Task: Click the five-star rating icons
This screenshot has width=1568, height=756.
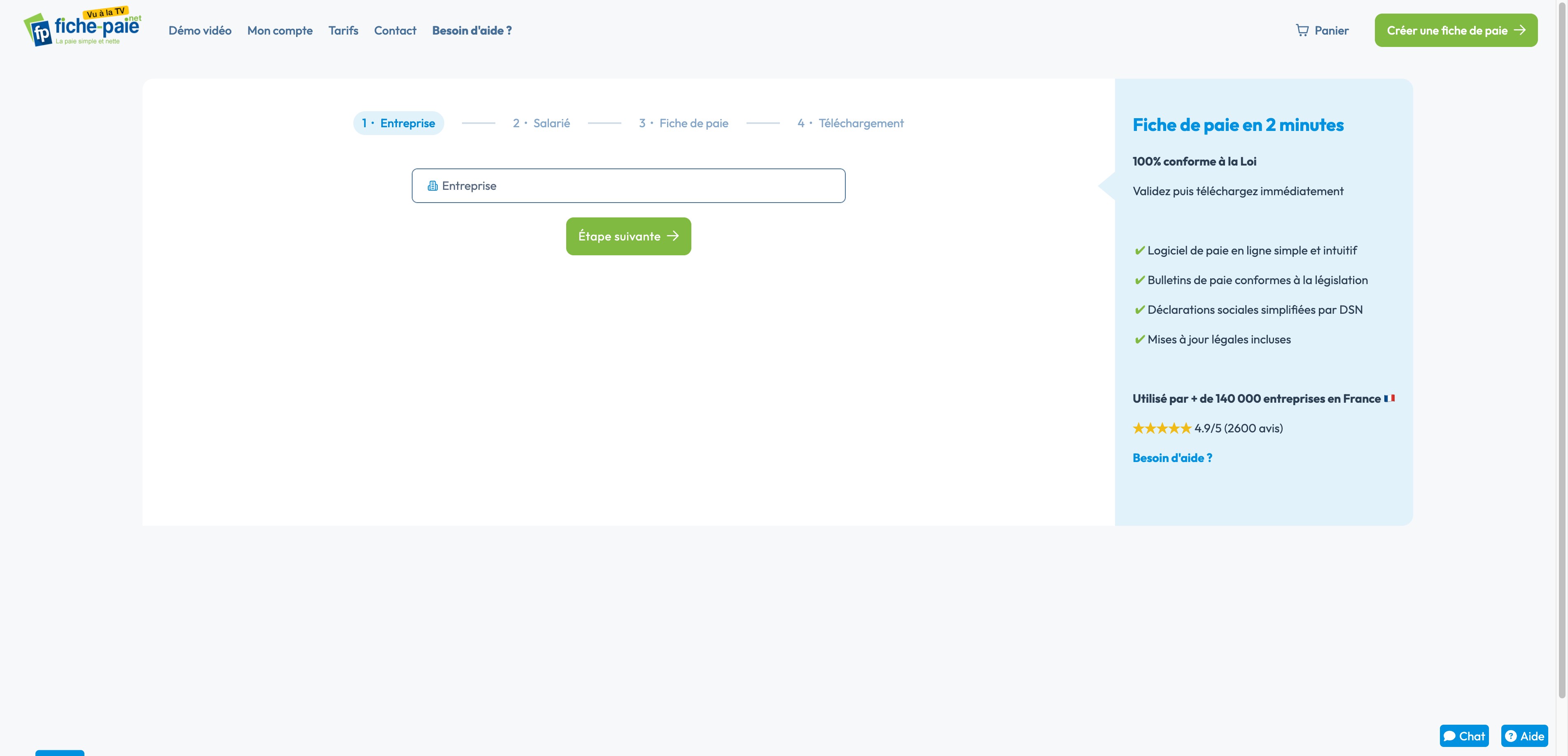Action: (1162, 428)
